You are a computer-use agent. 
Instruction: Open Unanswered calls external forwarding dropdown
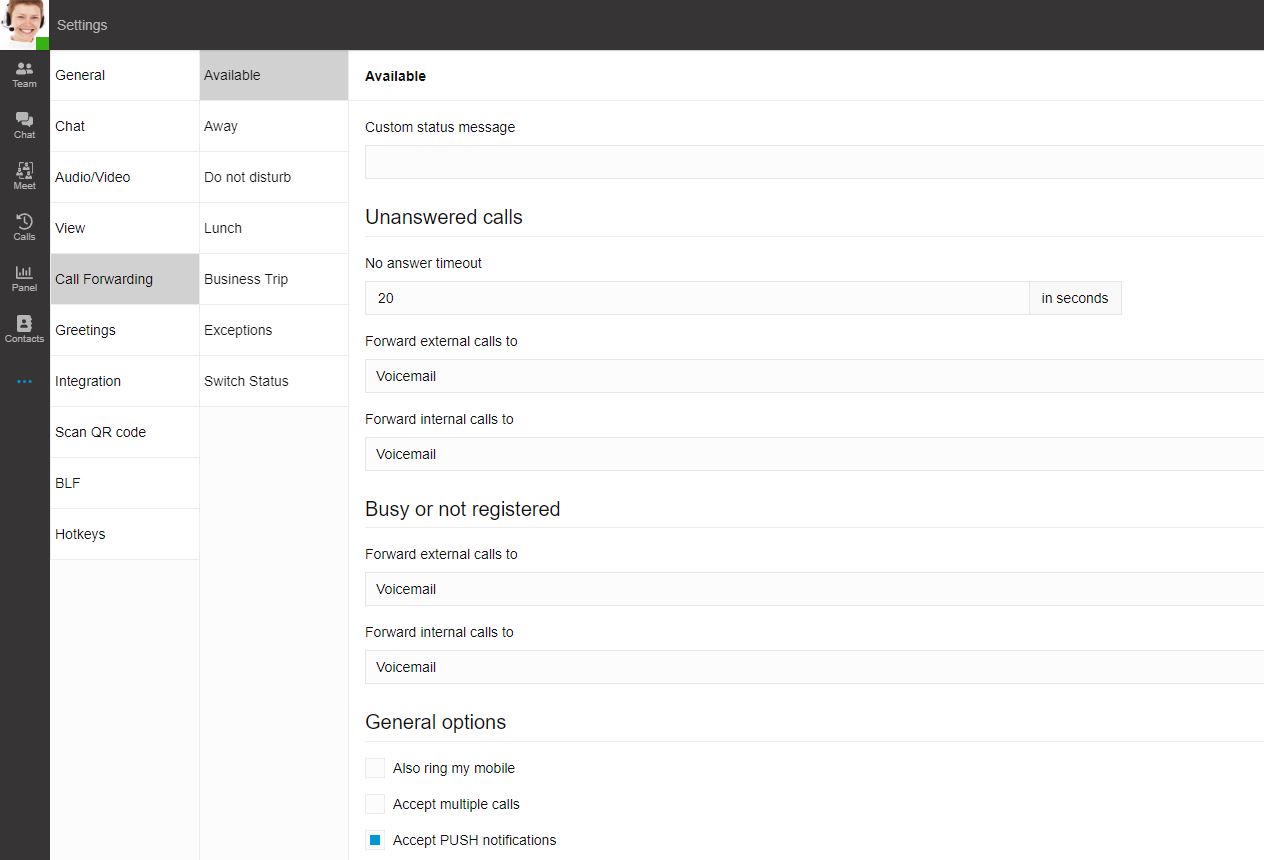(814, 376)
